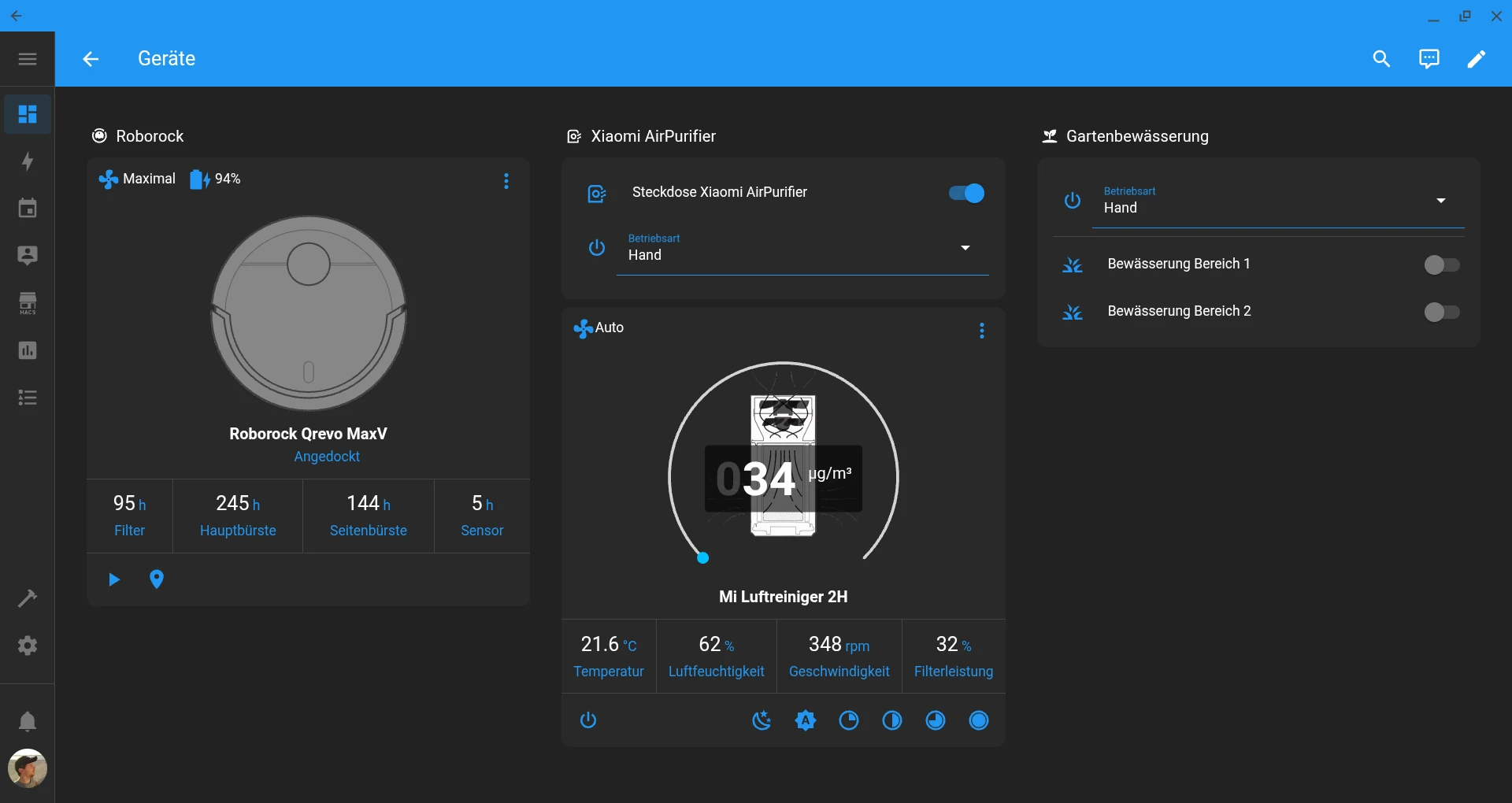The image size is (1512, 803).
Task: Open the person-badge sidebar item
Action: 28,256
